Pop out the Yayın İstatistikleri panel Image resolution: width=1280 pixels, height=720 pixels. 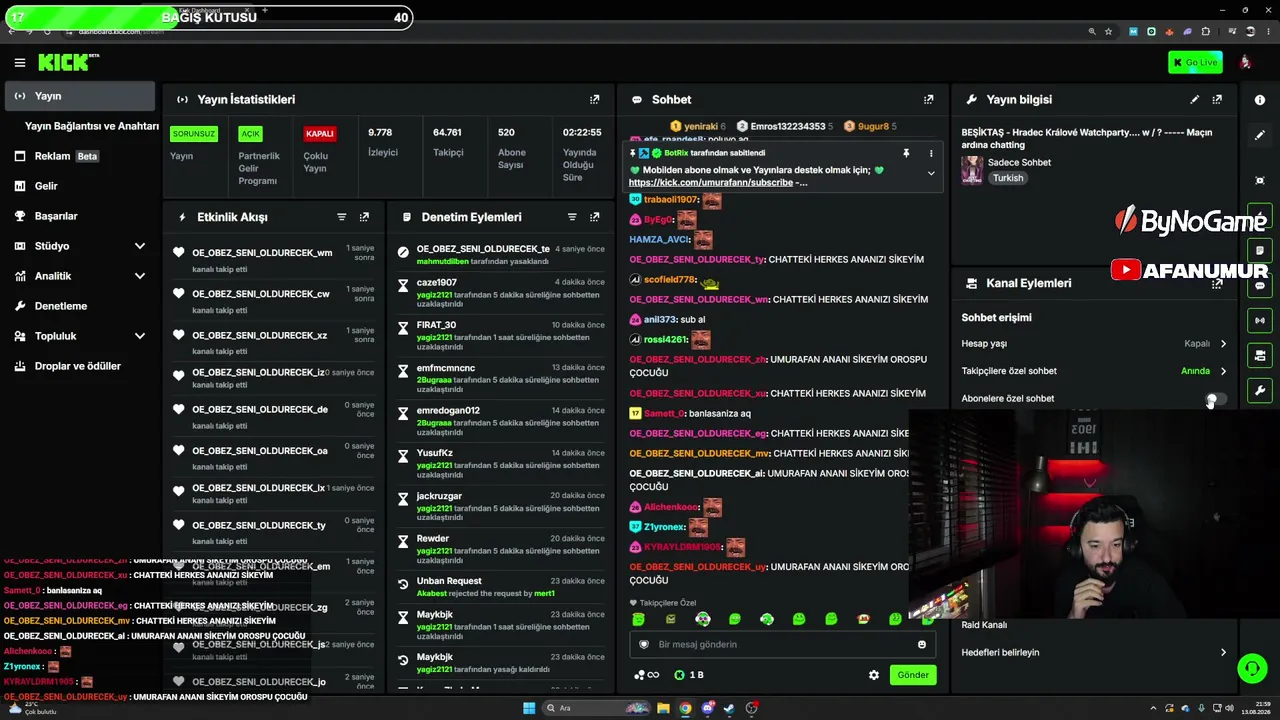(594, 100)
